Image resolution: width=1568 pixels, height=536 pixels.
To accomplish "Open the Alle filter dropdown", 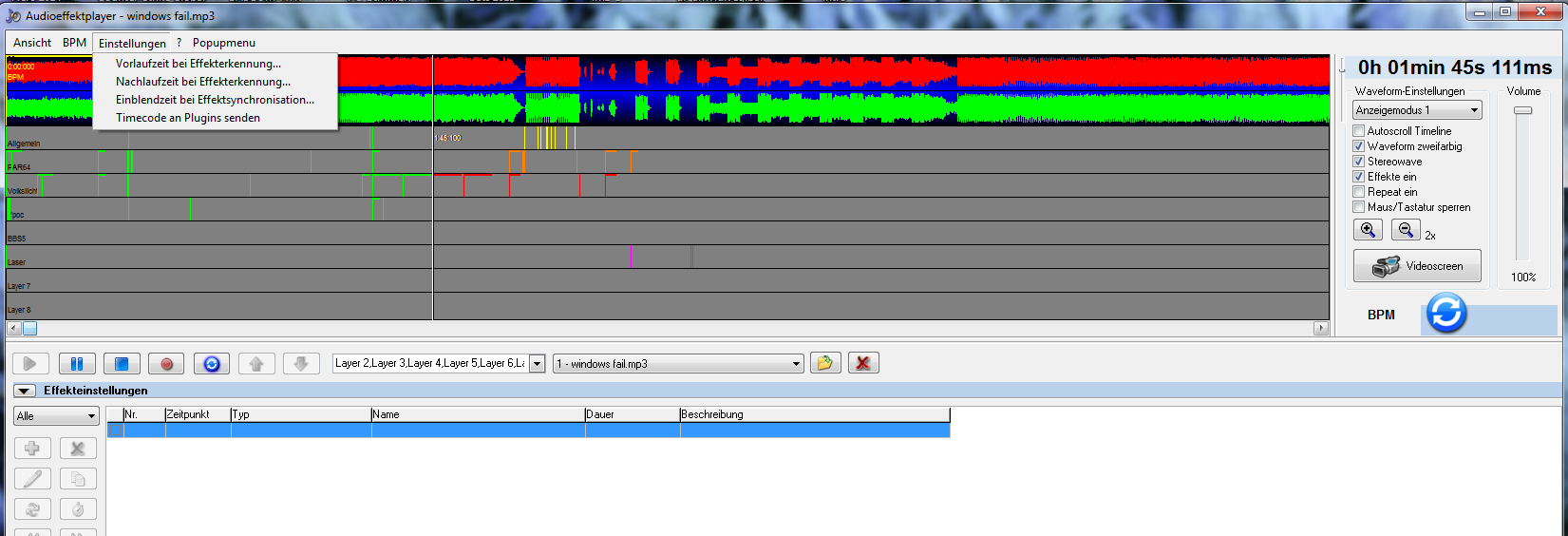I will tap(56, 416).
